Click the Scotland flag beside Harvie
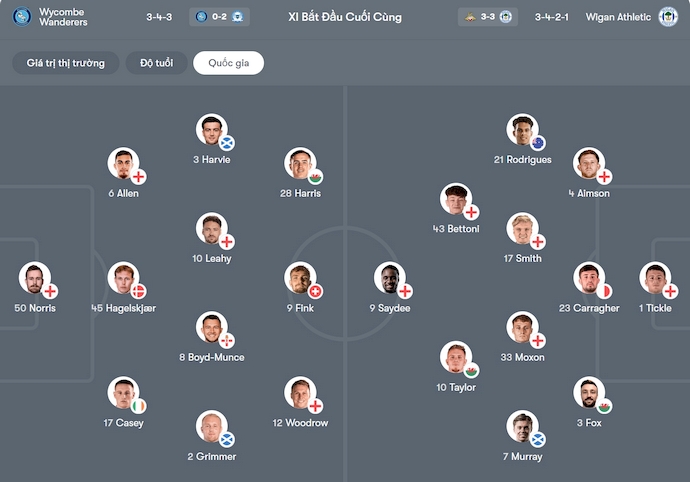690x482 pixels. click(227, 143)
